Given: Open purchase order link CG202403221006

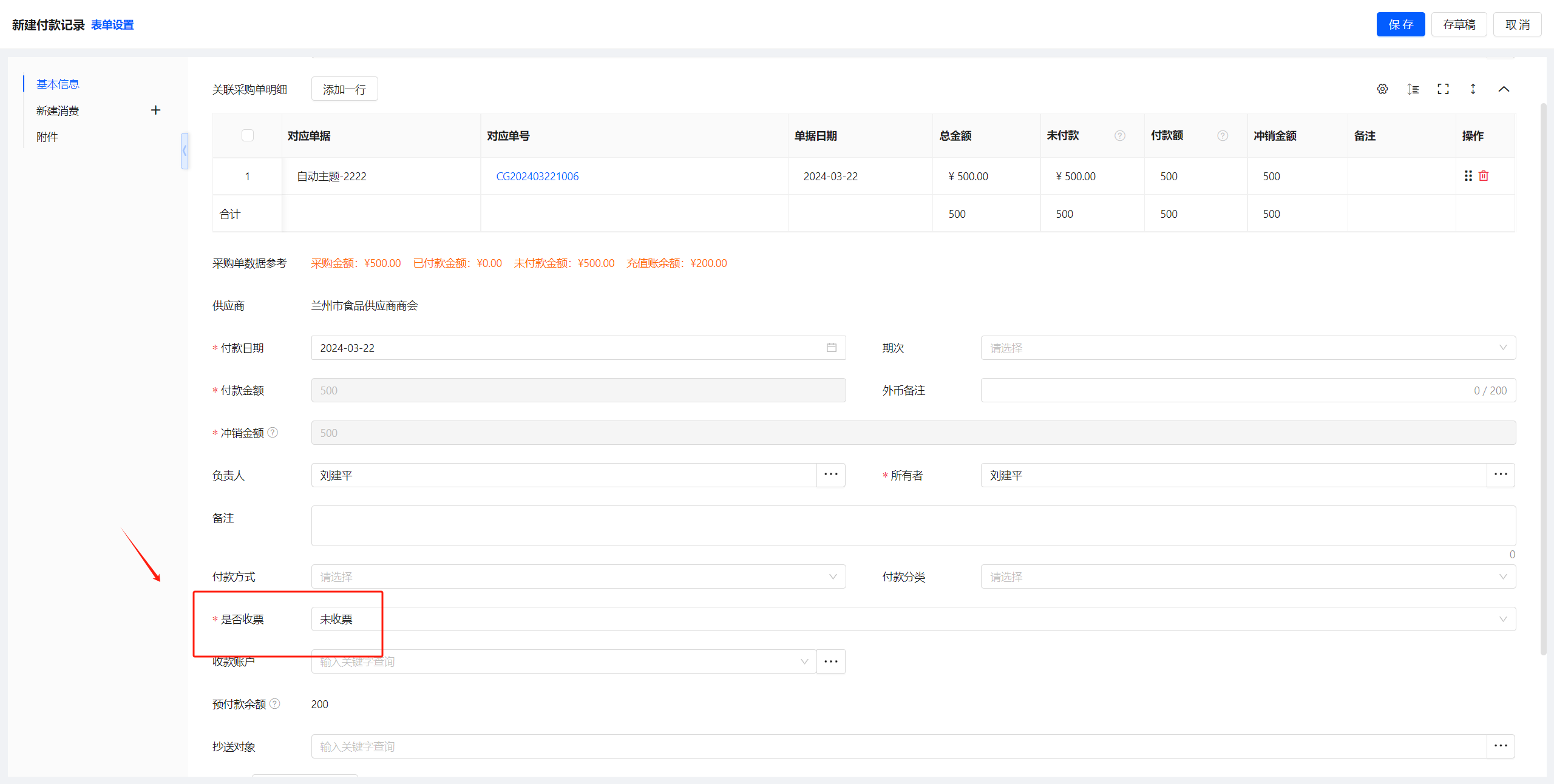Looking at the screenshot, I should click(537, 177).
